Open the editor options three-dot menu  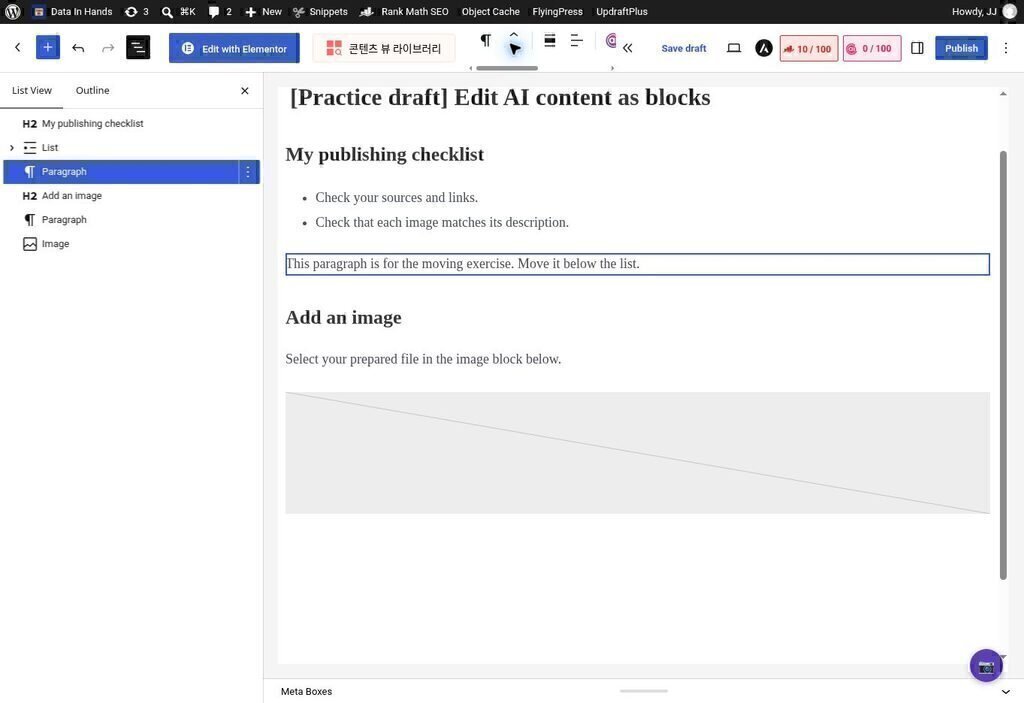(1006, 48)
